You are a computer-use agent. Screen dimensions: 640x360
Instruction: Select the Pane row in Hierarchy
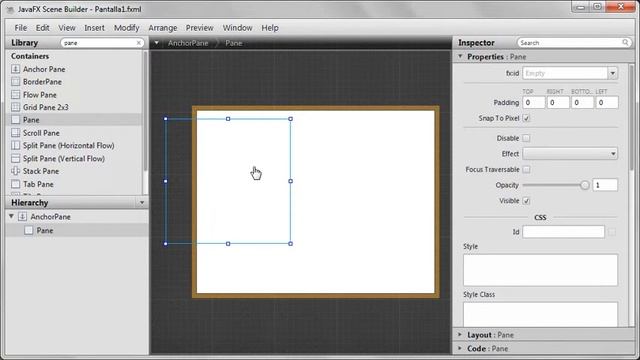click(77, 230)
